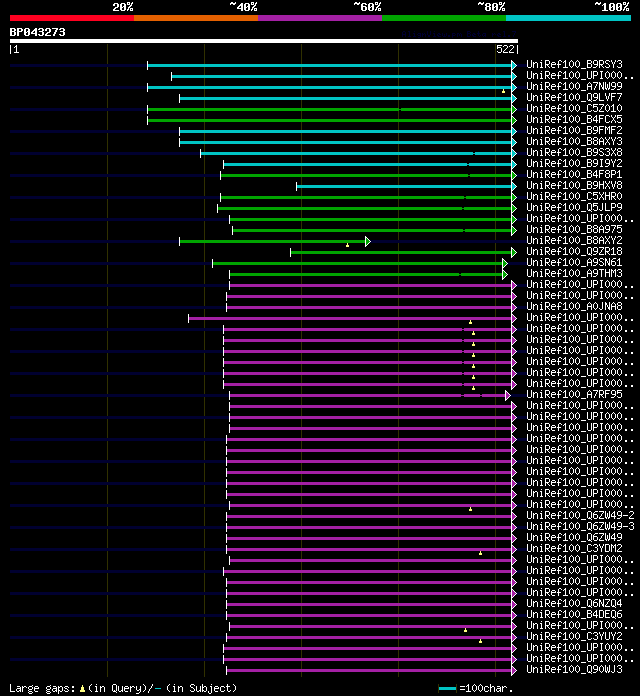Click the 'Large gaps:' legend text

(42, 688)
